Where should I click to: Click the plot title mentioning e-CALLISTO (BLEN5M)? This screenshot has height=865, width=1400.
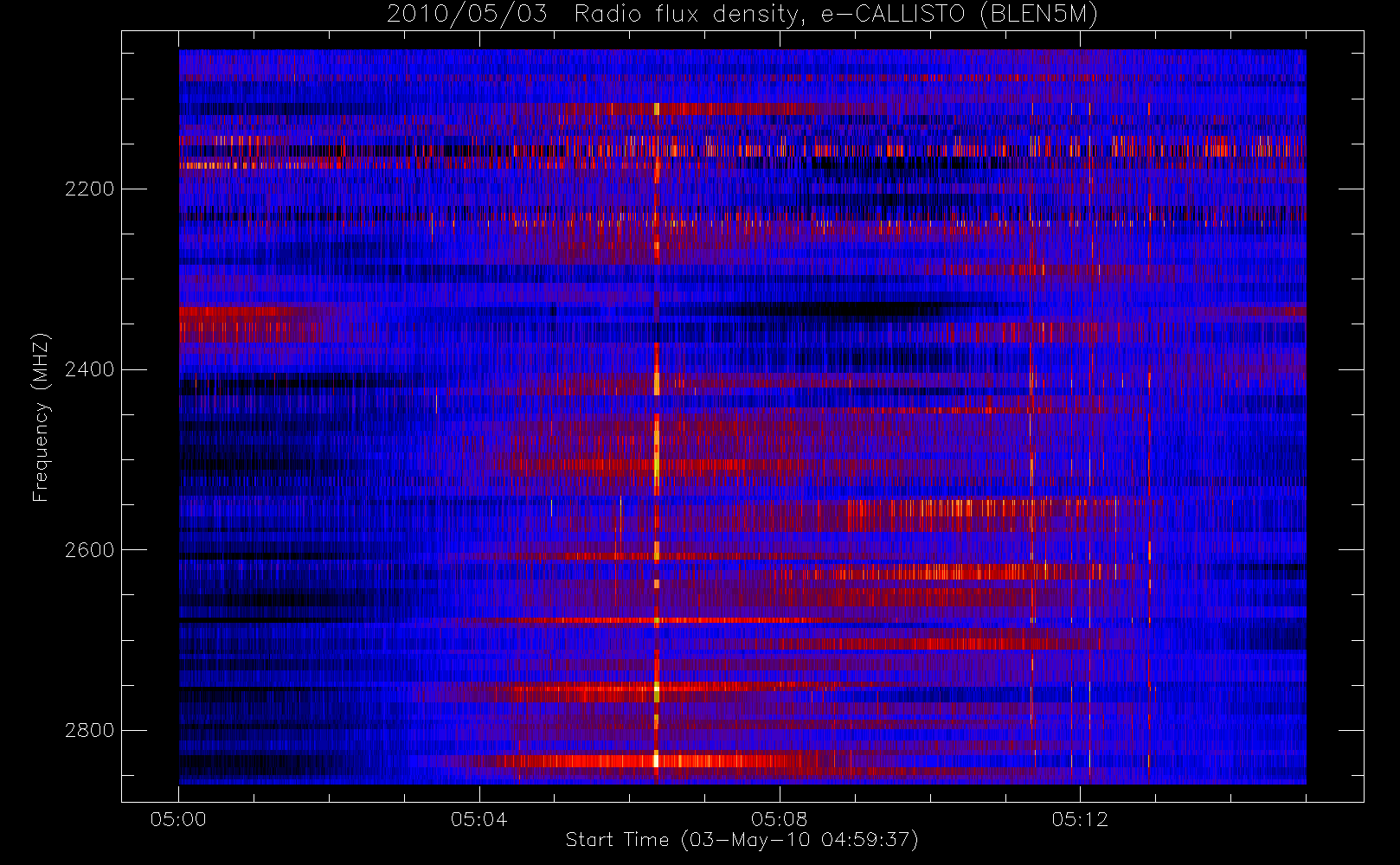tap(742, 15)
